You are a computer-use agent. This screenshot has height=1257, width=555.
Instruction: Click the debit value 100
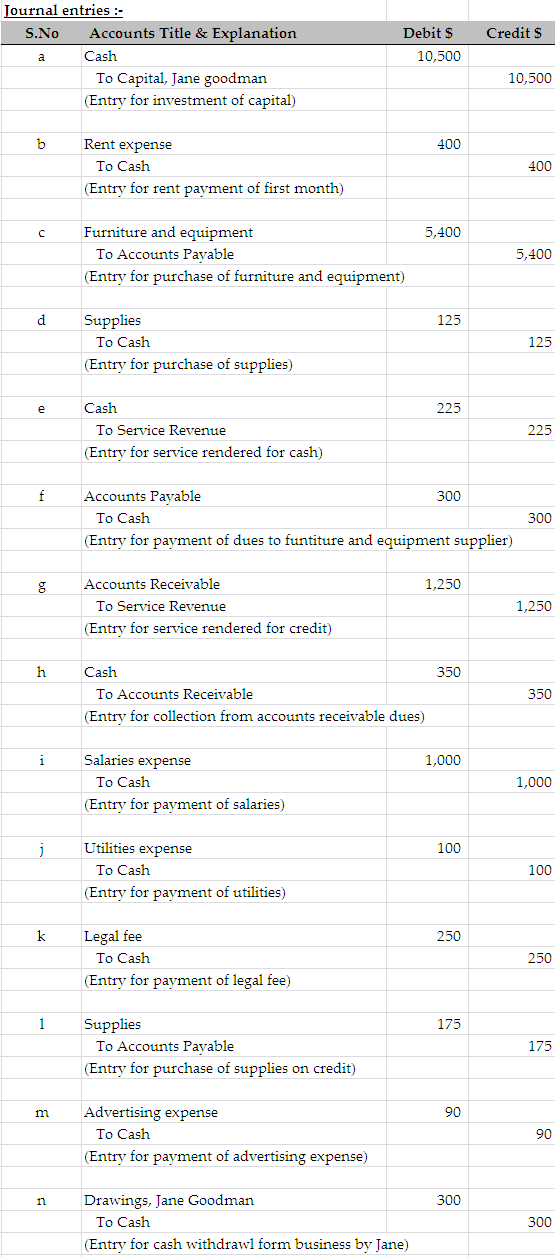point(449,848)
